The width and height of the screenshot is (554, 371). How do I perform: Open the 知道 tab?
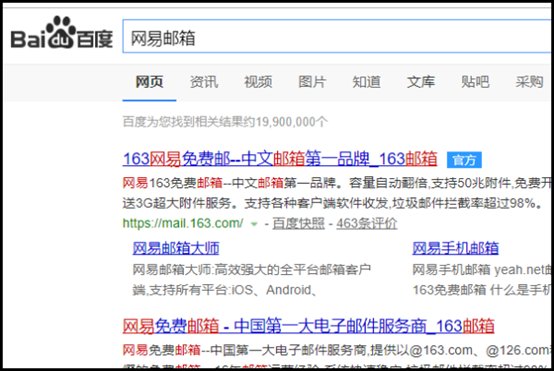(x=366, y=82)
